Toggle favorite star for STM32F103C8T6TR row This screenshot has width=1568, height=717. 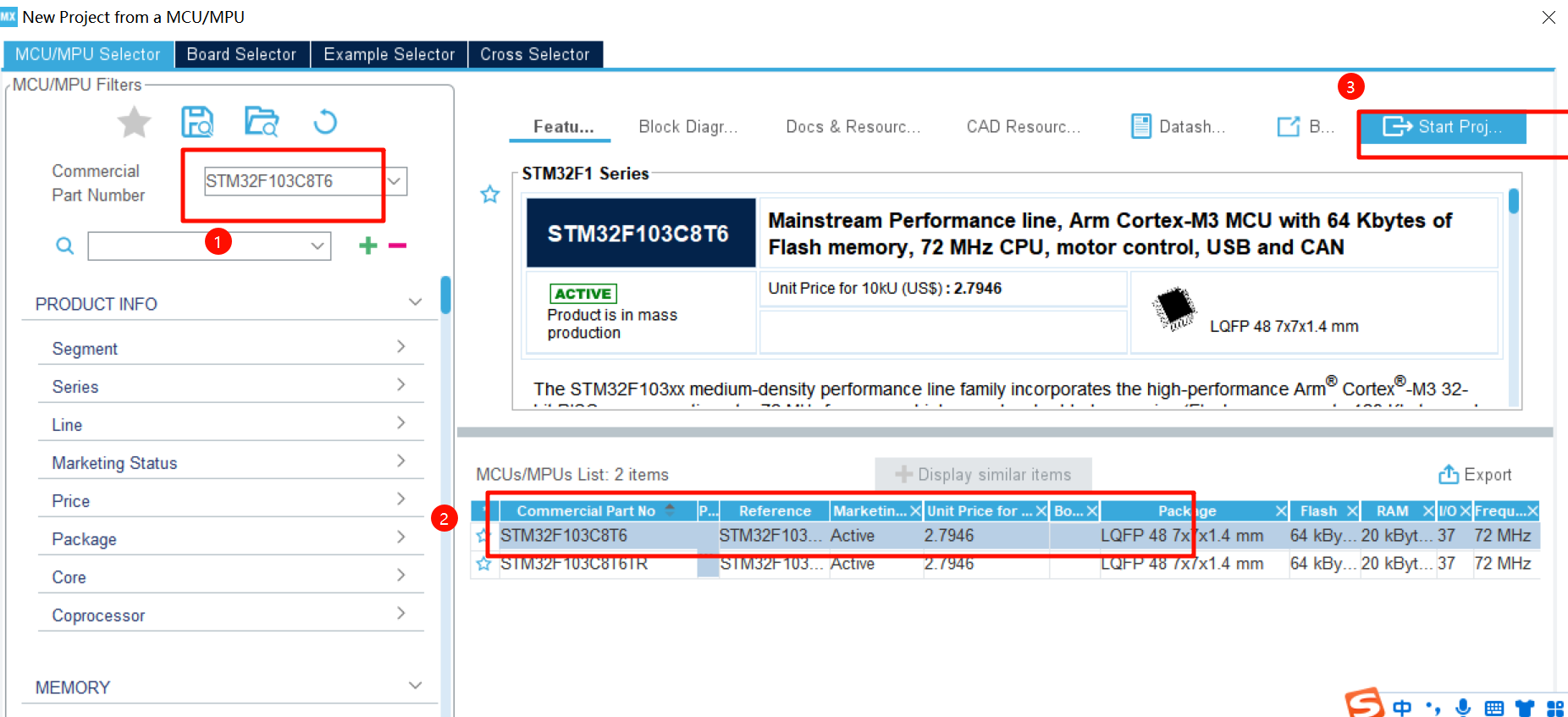click(x=483, y=563)
